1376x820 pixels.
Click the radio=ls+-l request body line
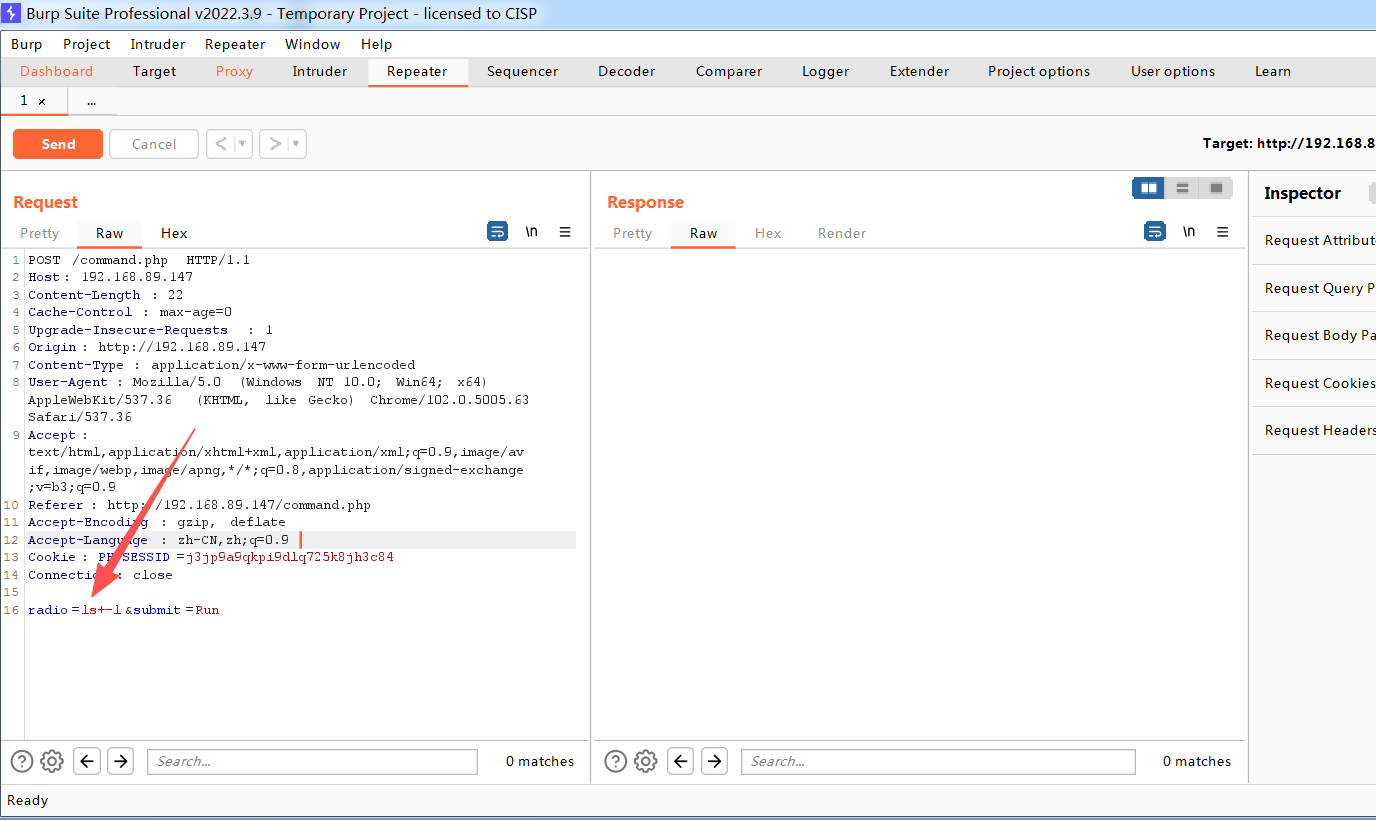coord(124,610)
